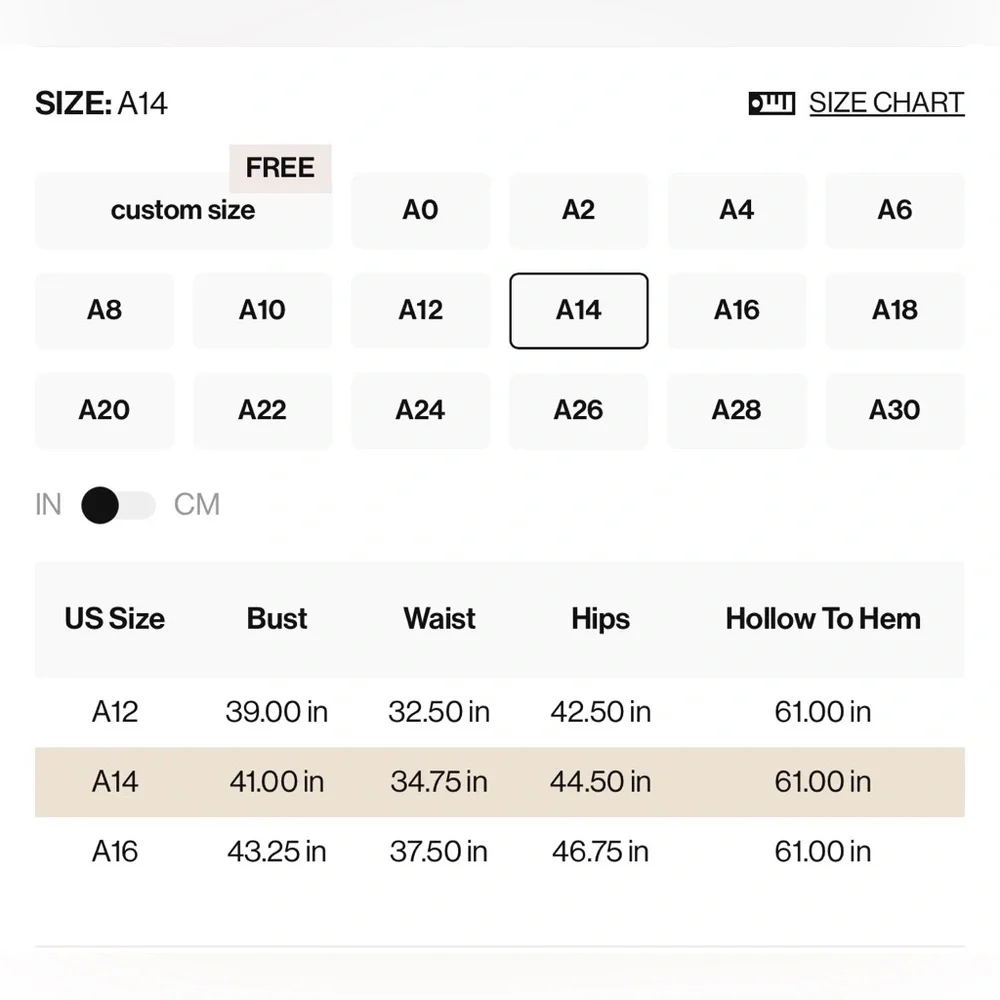Pick the A12 size button
Viewport: 1000px width, 1000px height.
click(x=420, y=311)
